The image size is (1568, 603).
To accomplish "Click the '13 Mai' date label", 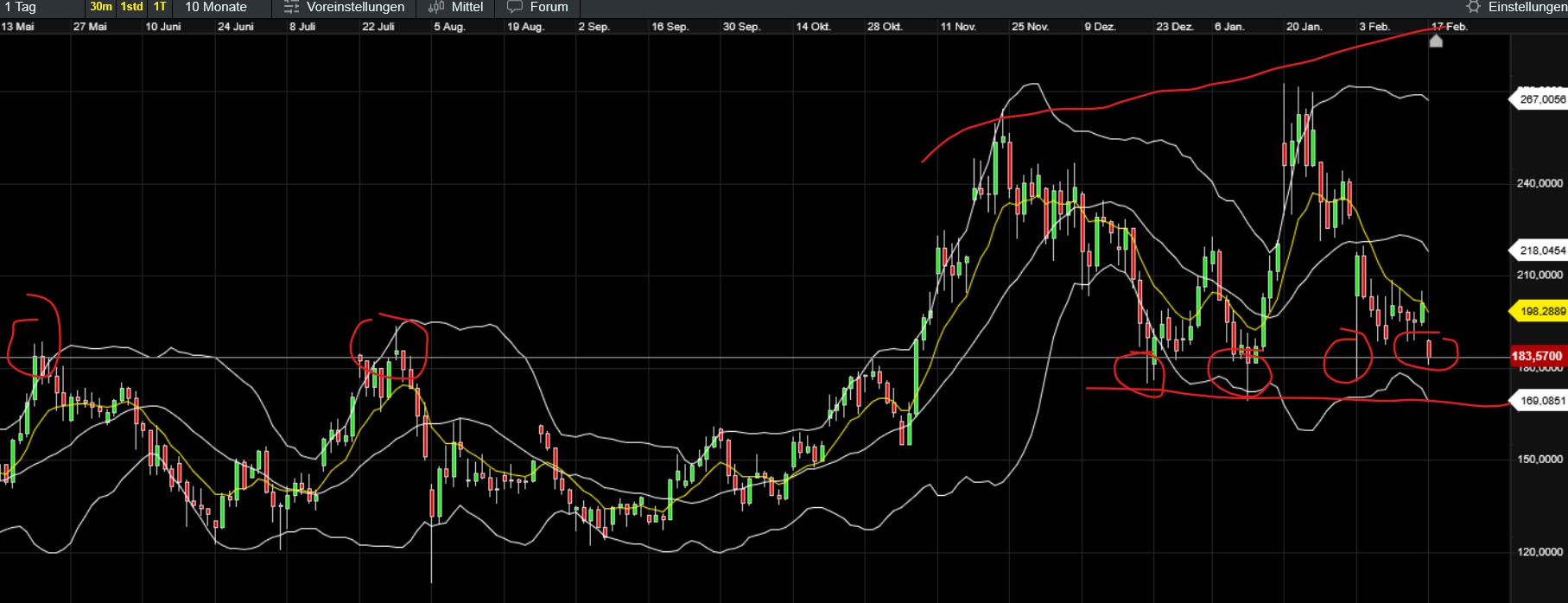I will 18,27.
